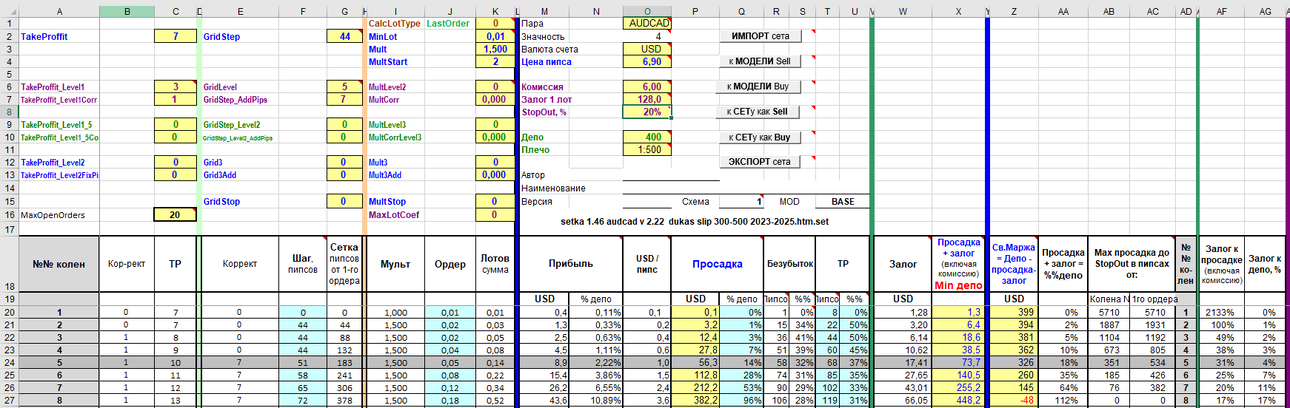Click the Св.Маржа value -48

(1013, 400)
